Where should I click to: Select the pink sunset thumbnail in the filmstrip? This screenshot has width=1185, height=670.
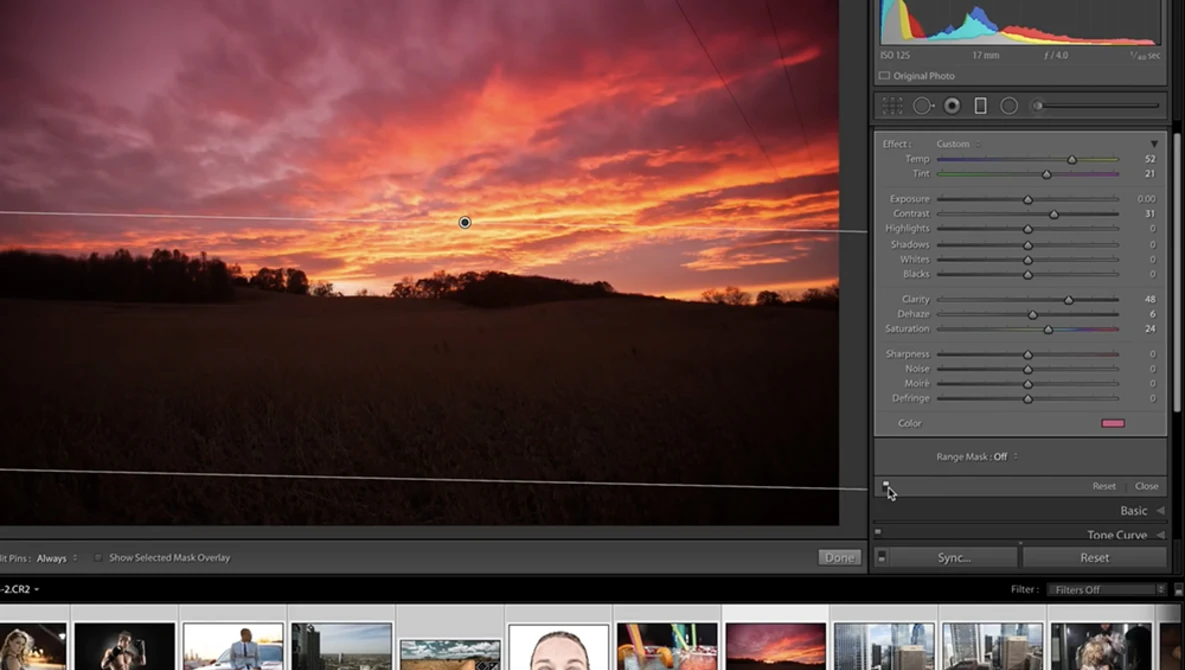775,647
